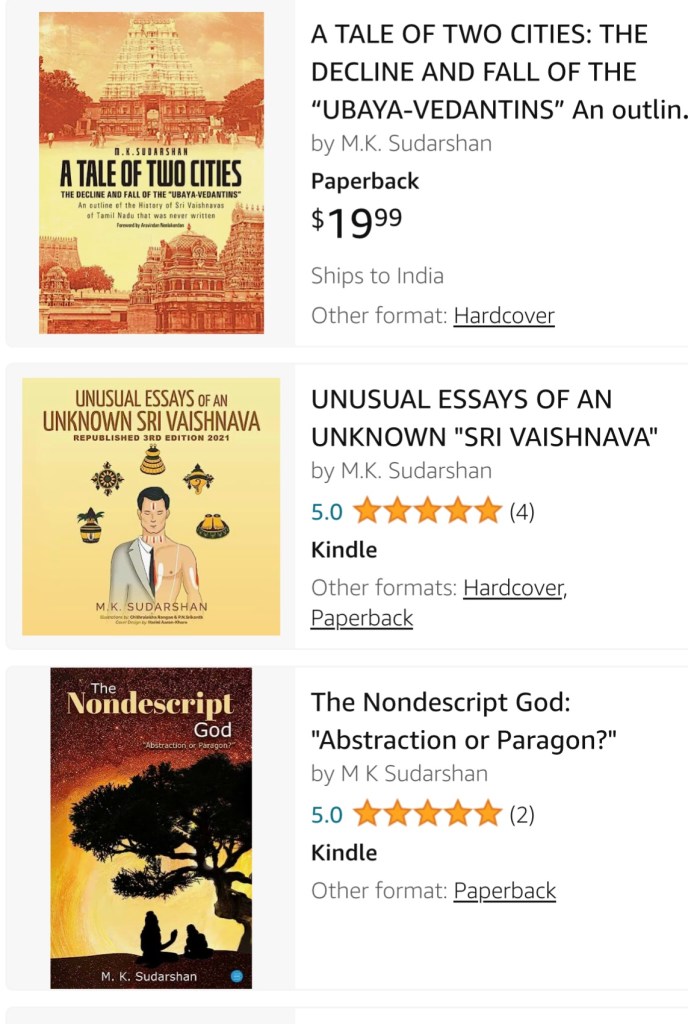The width and height of the screenshot is (688, 1024).
Task: Click the star rating for The Nondescript God
Action: (427, 815)
